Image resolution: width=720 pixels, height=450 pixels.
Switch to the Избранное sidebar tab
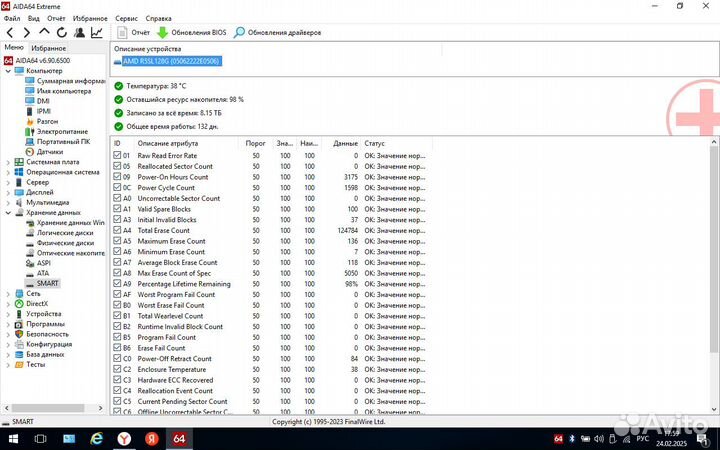[48, 48]
